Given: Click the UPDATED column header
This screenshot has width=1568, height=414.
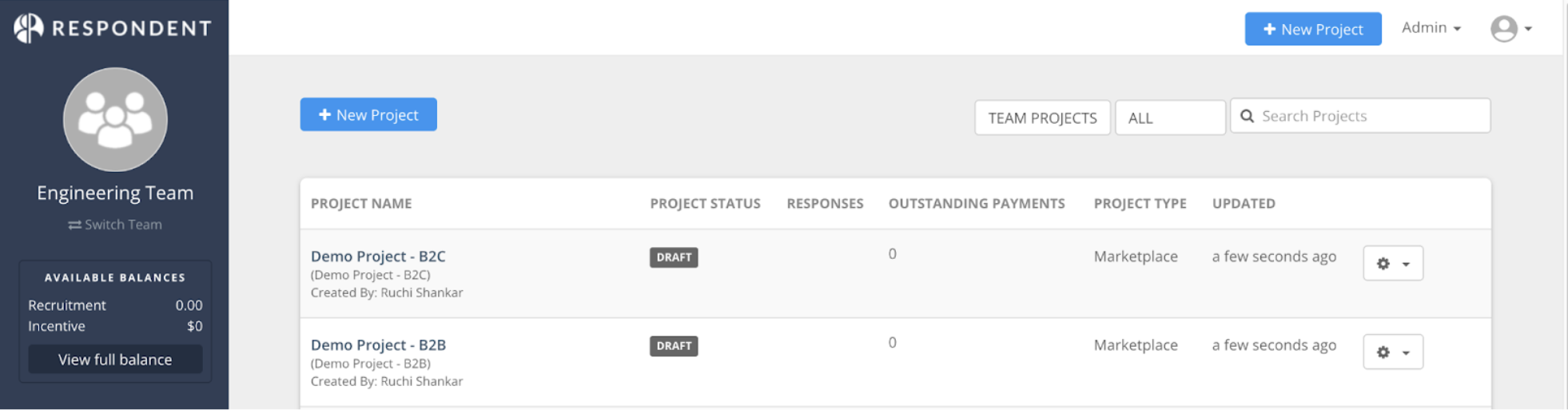Looking at the screenshot, I should 1244,204.
